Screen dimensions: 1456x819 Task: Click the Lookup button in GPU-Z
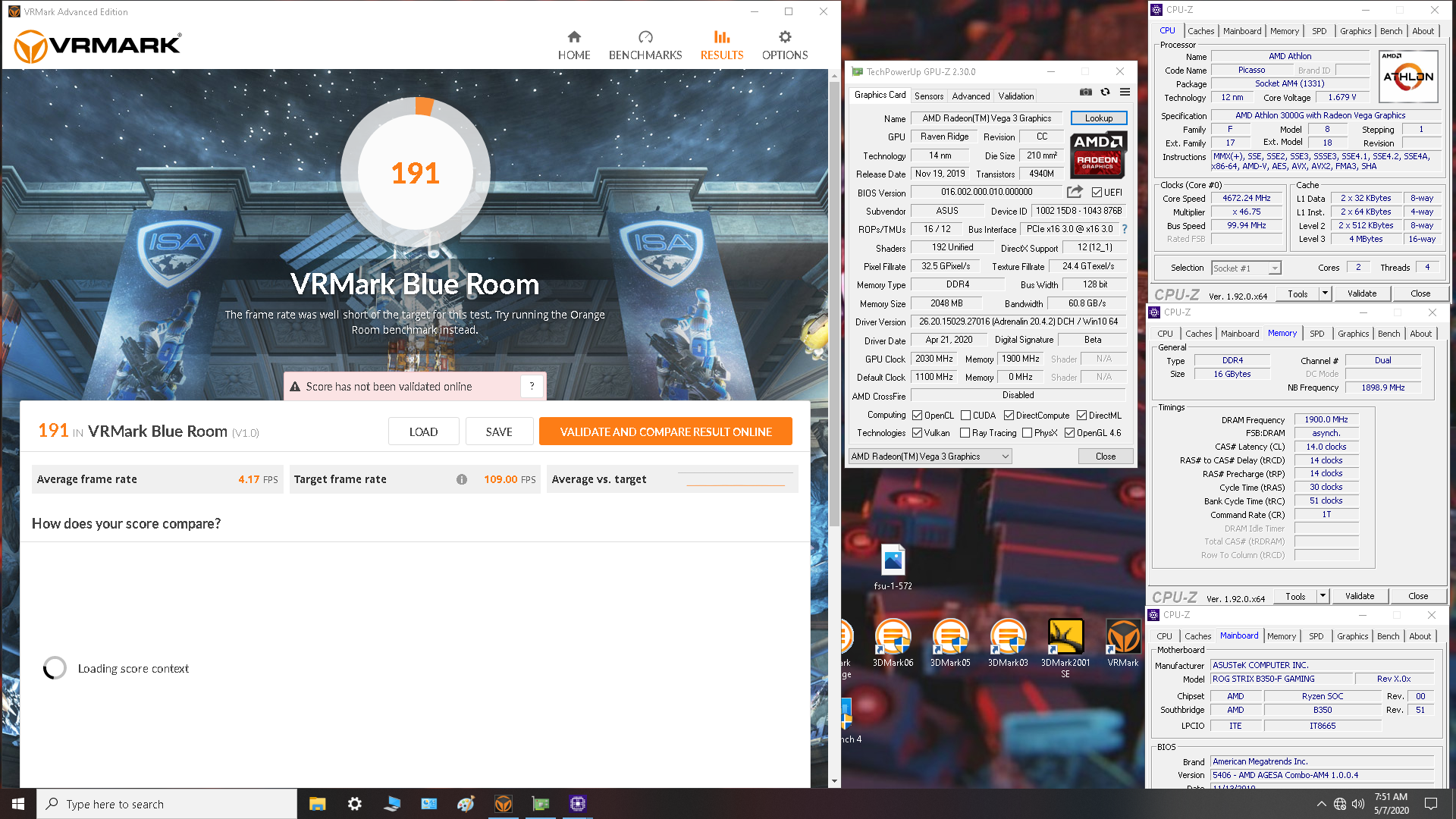point(1099,118)
